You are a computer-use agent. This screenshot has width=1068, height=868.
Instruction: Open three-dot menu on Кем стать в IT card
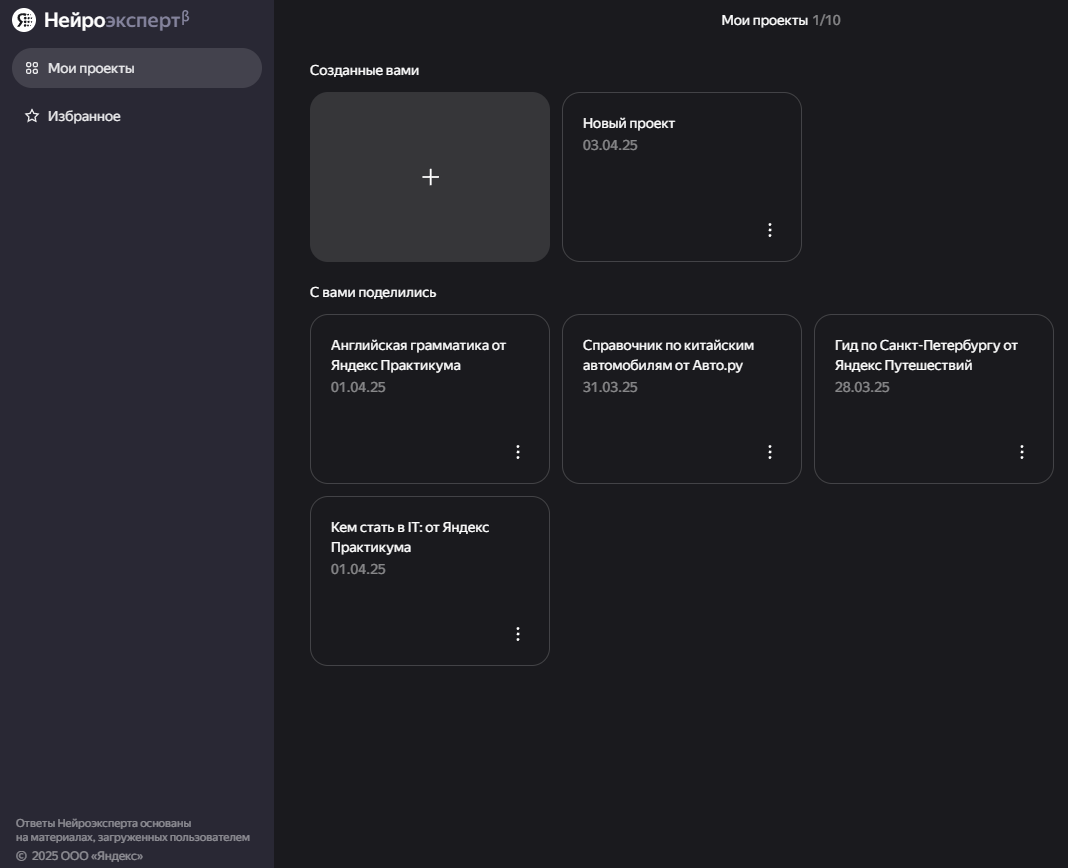click(x=518, y=634)
